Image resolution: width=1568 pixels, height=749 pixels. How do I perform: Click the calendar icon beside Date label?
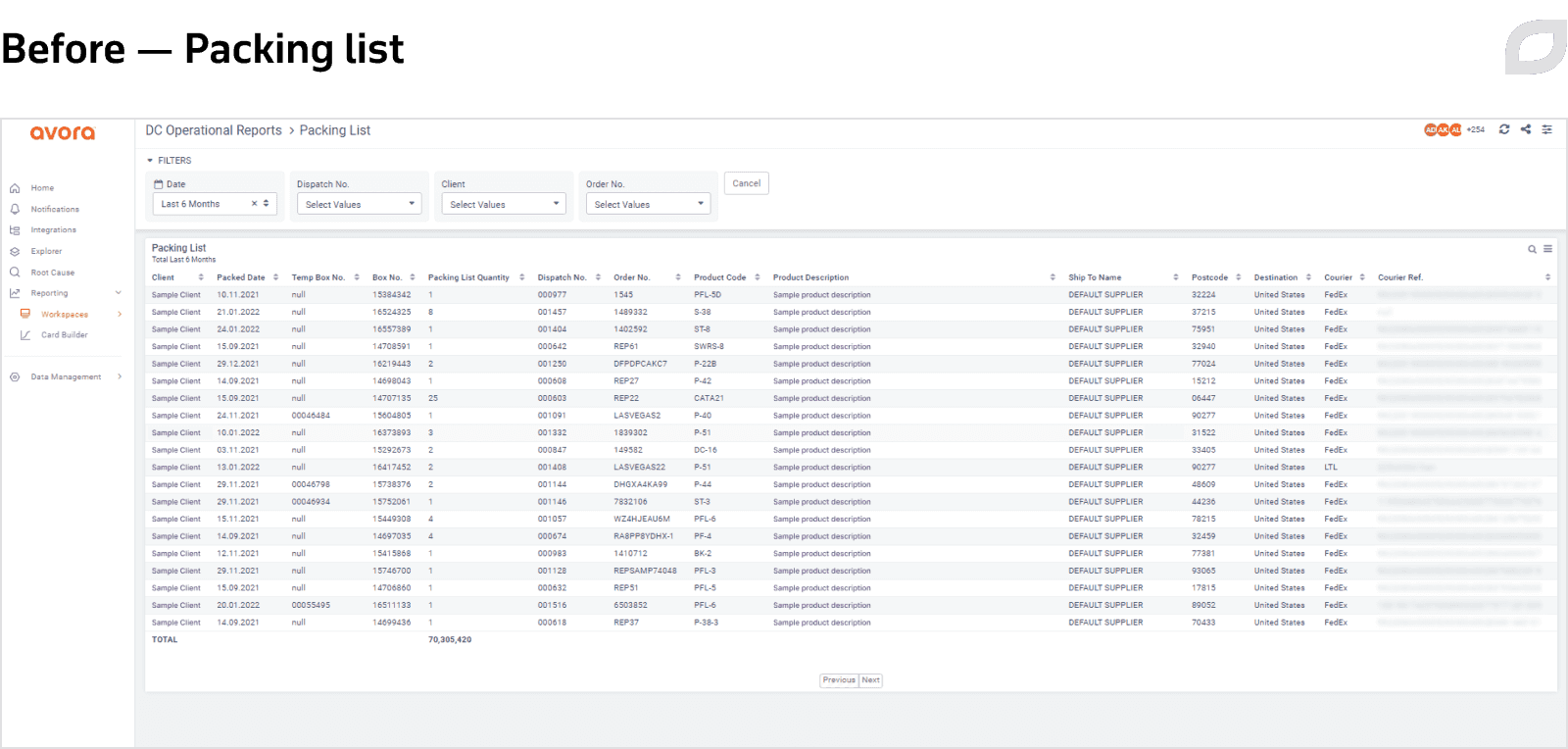click(x=159, y=184)
